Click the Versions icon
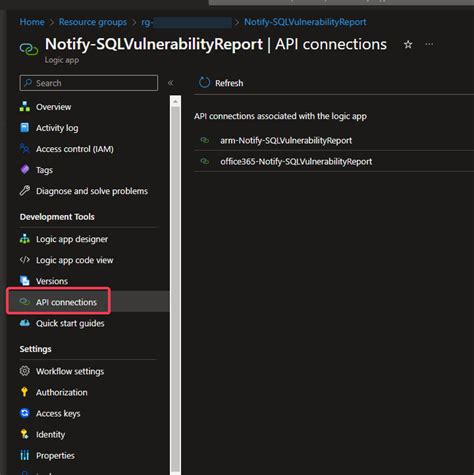 (25, 281)
